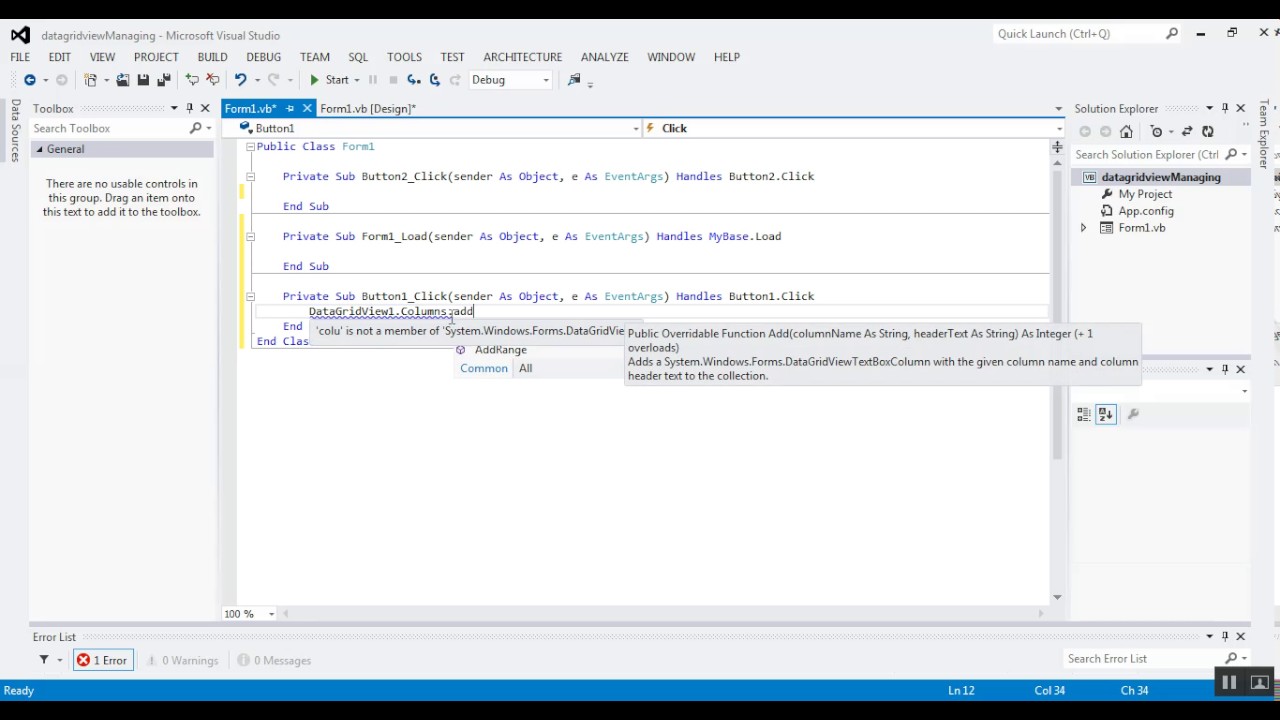The height and width of the screenshot is (720, 1280).
Task: Switch to the Form1.vb [Design] tab
Action: point(368,108)
